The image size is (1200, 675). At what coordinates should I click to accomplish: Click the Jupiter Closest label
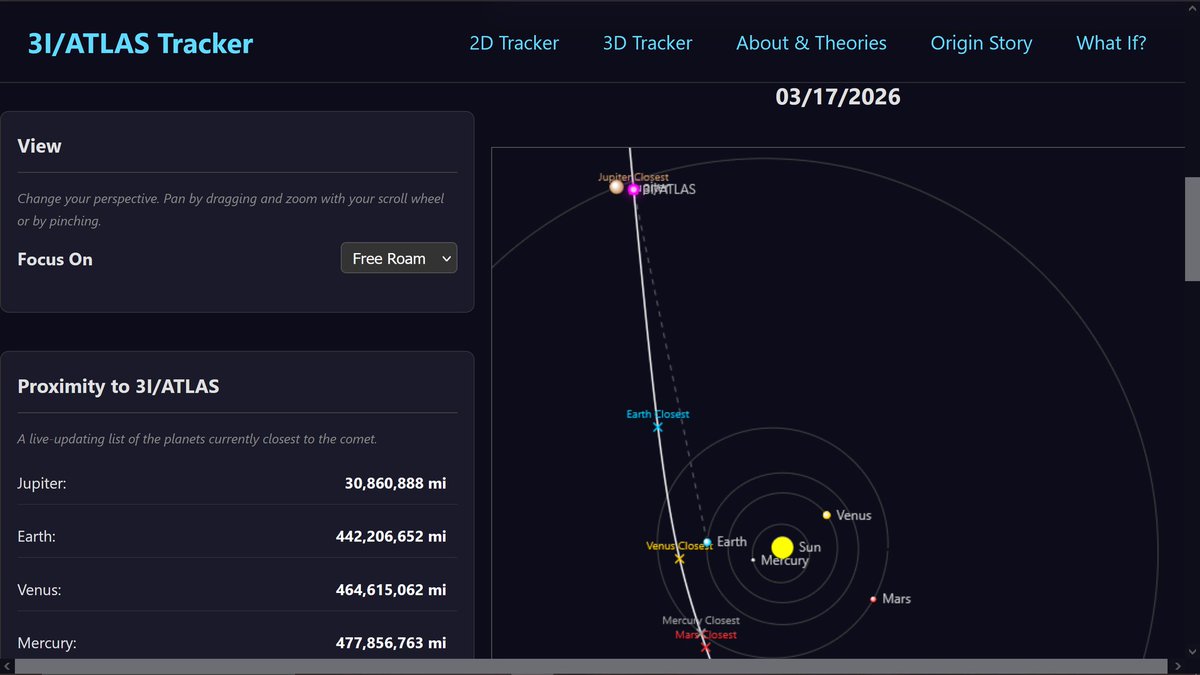633,177
